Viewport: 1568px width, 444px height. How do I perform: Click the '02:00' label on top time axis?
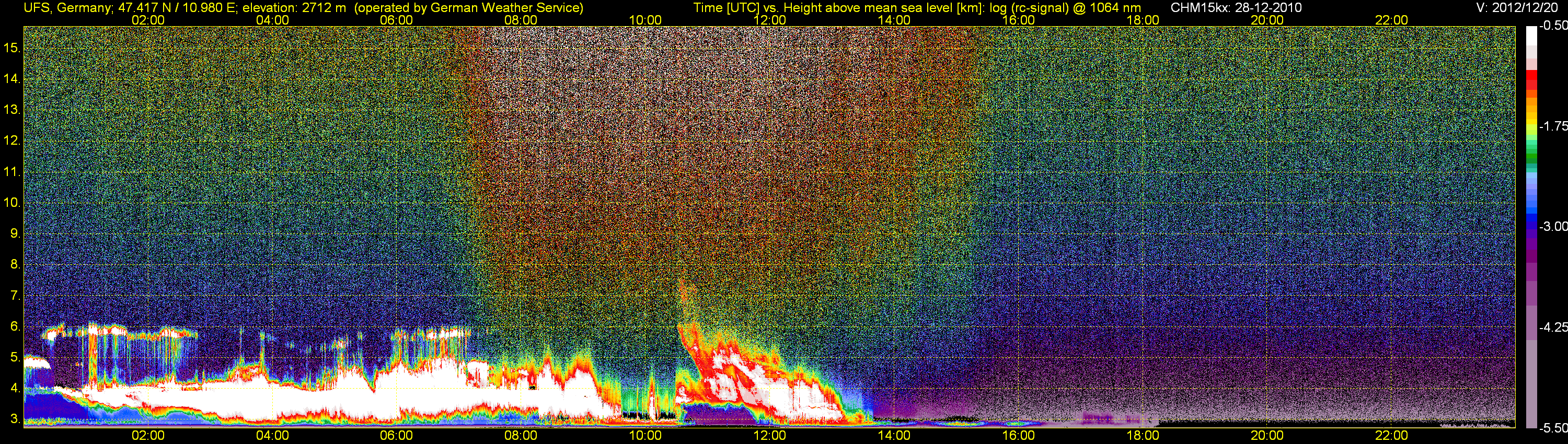click(148, 20)
